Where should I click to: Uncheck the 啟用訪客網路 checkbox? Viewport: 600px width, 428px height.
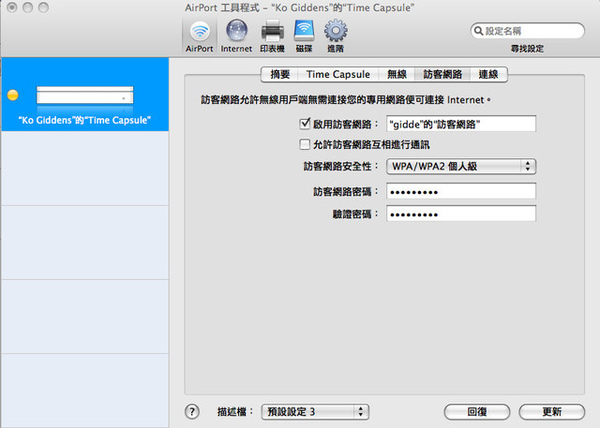(x=305, y=124)
